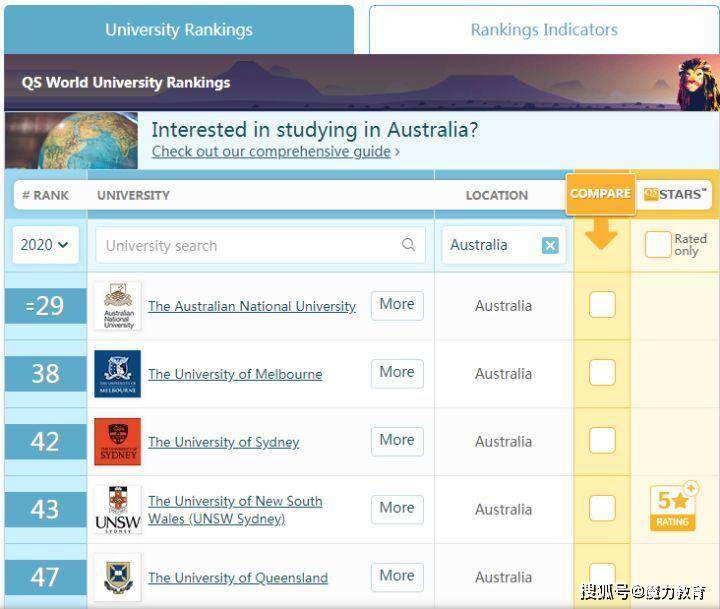720x609 pixels.
Task: Click the rank 42 cell
Action: tap(45, 442)
